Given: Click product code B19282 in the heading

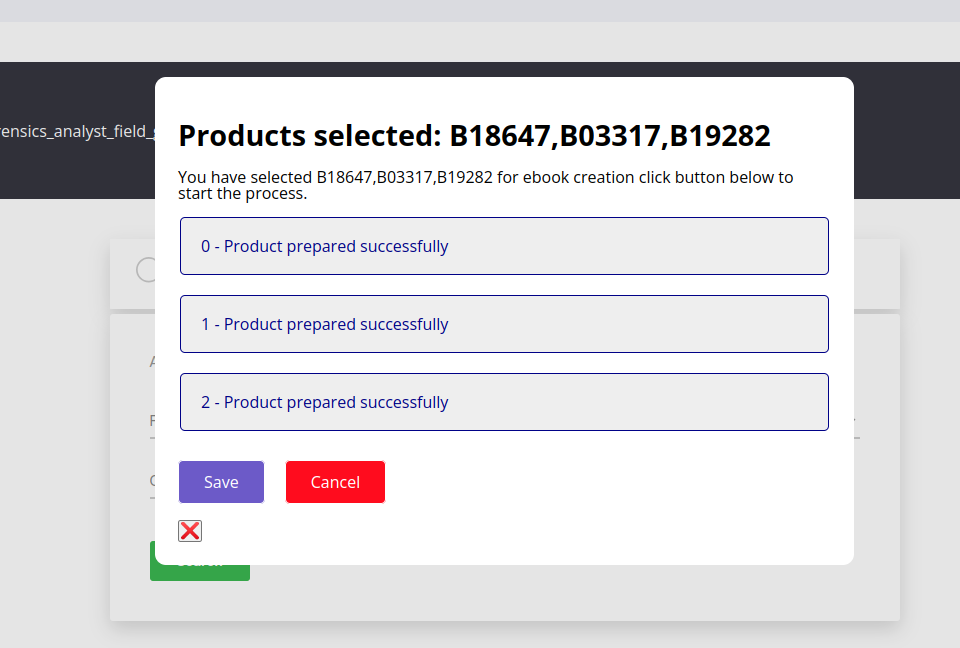Looking at the screenshot, I should click(720, 136).
